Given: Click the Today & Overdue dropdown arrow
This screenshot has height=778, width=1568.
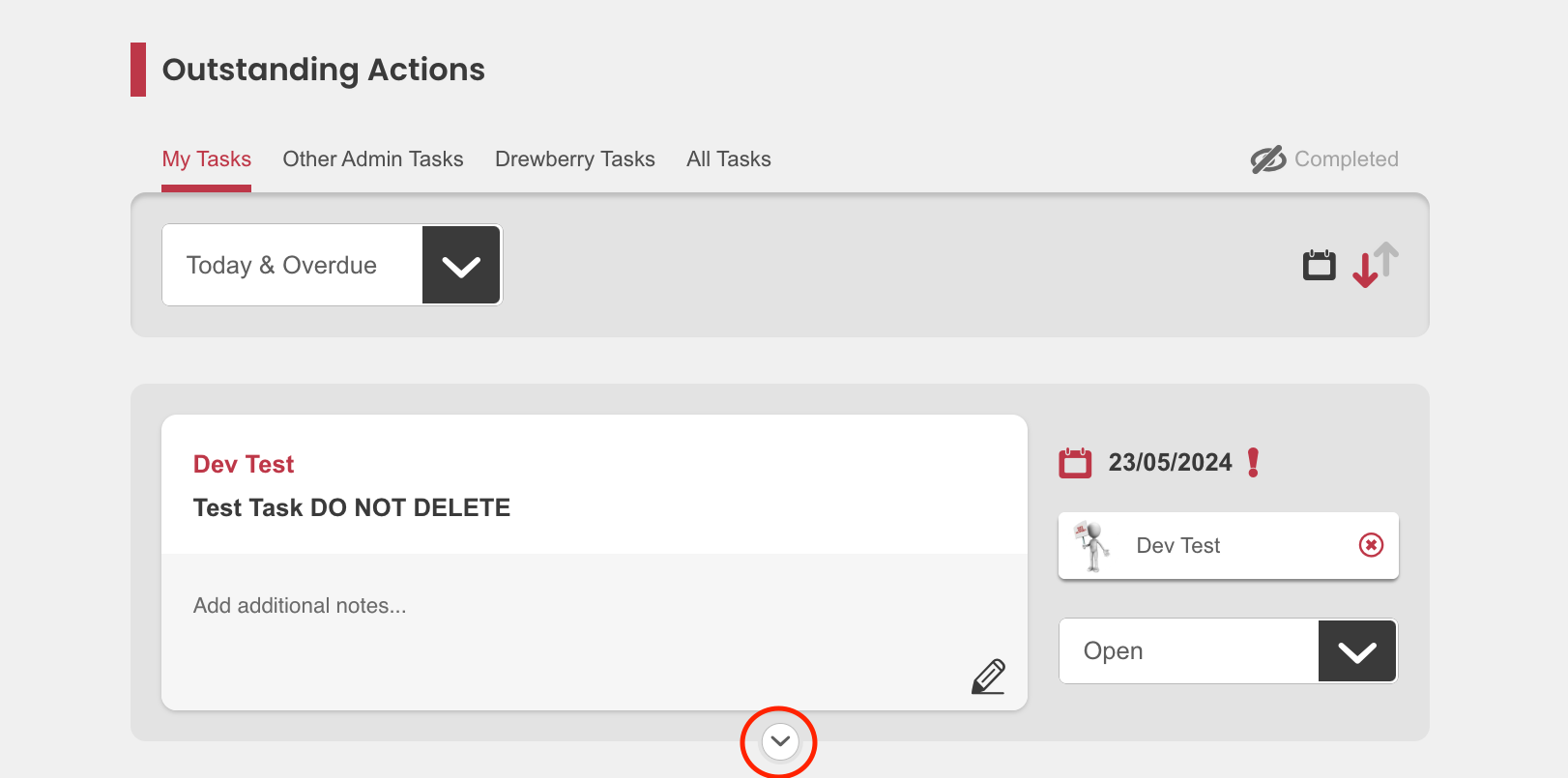Looking at the screenshot, I should click(x=461, y=265).
